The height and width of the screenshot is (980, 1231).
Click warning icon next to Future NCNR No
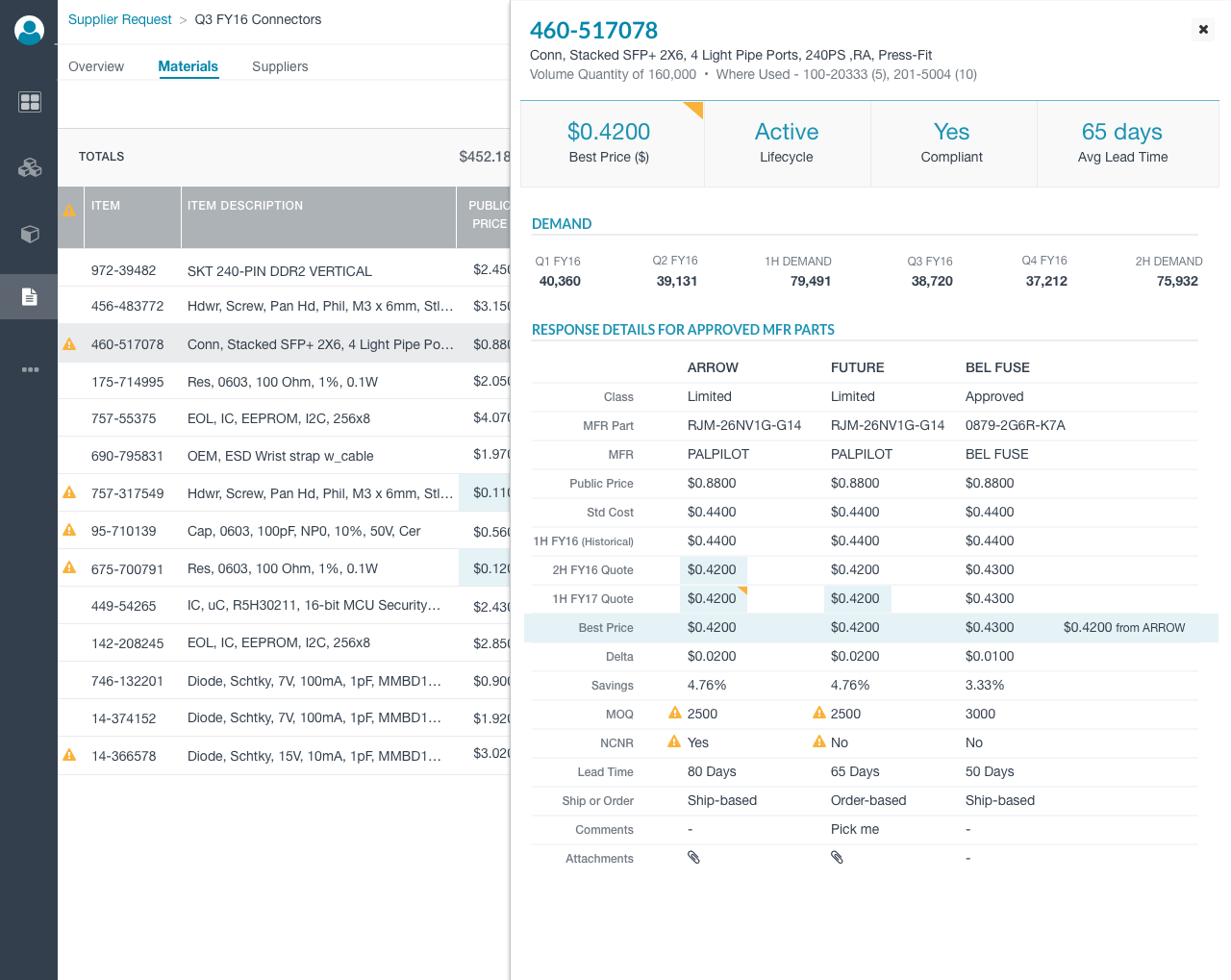point(819,741)
